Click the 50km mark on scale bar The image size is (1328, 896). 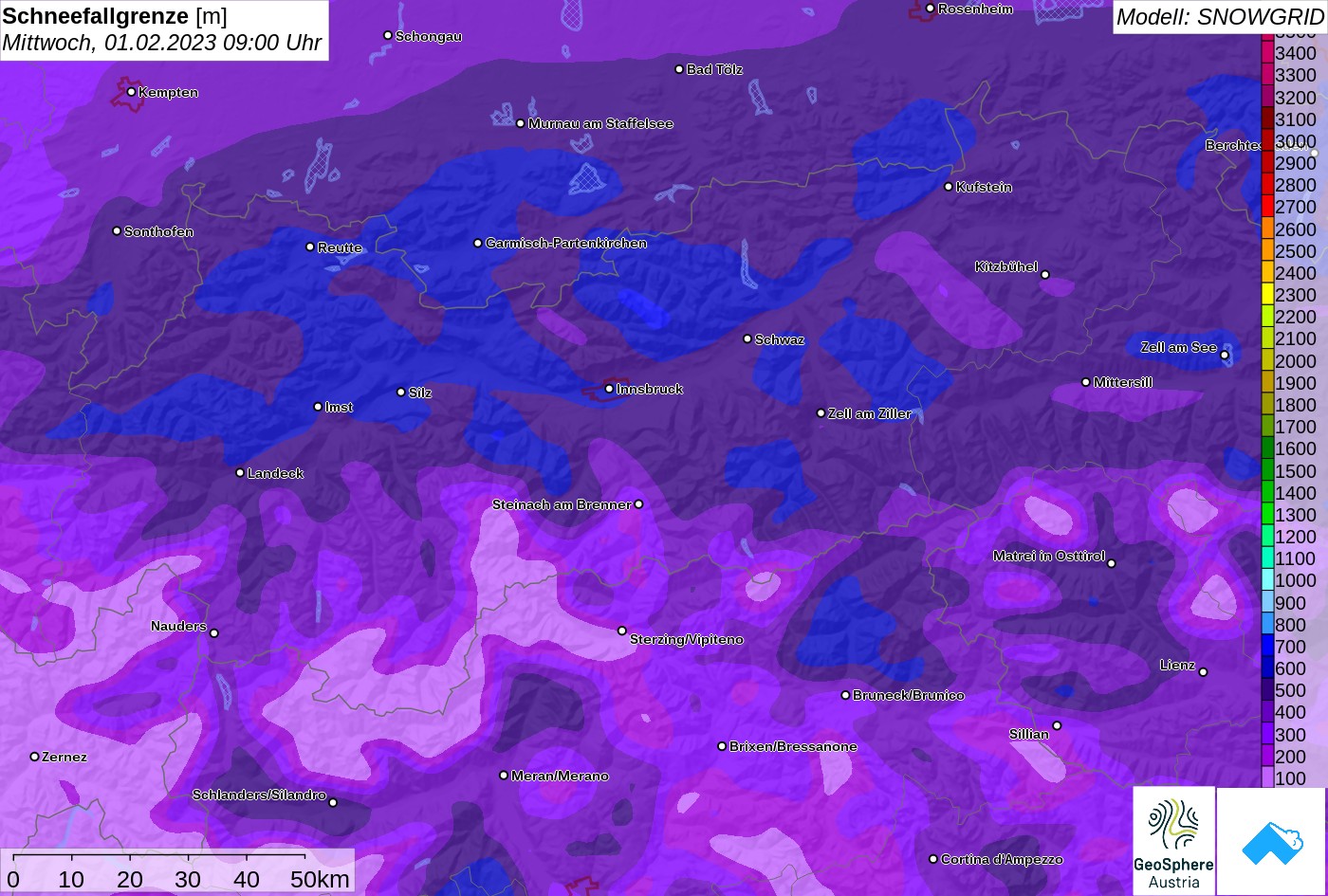[320, 879]
